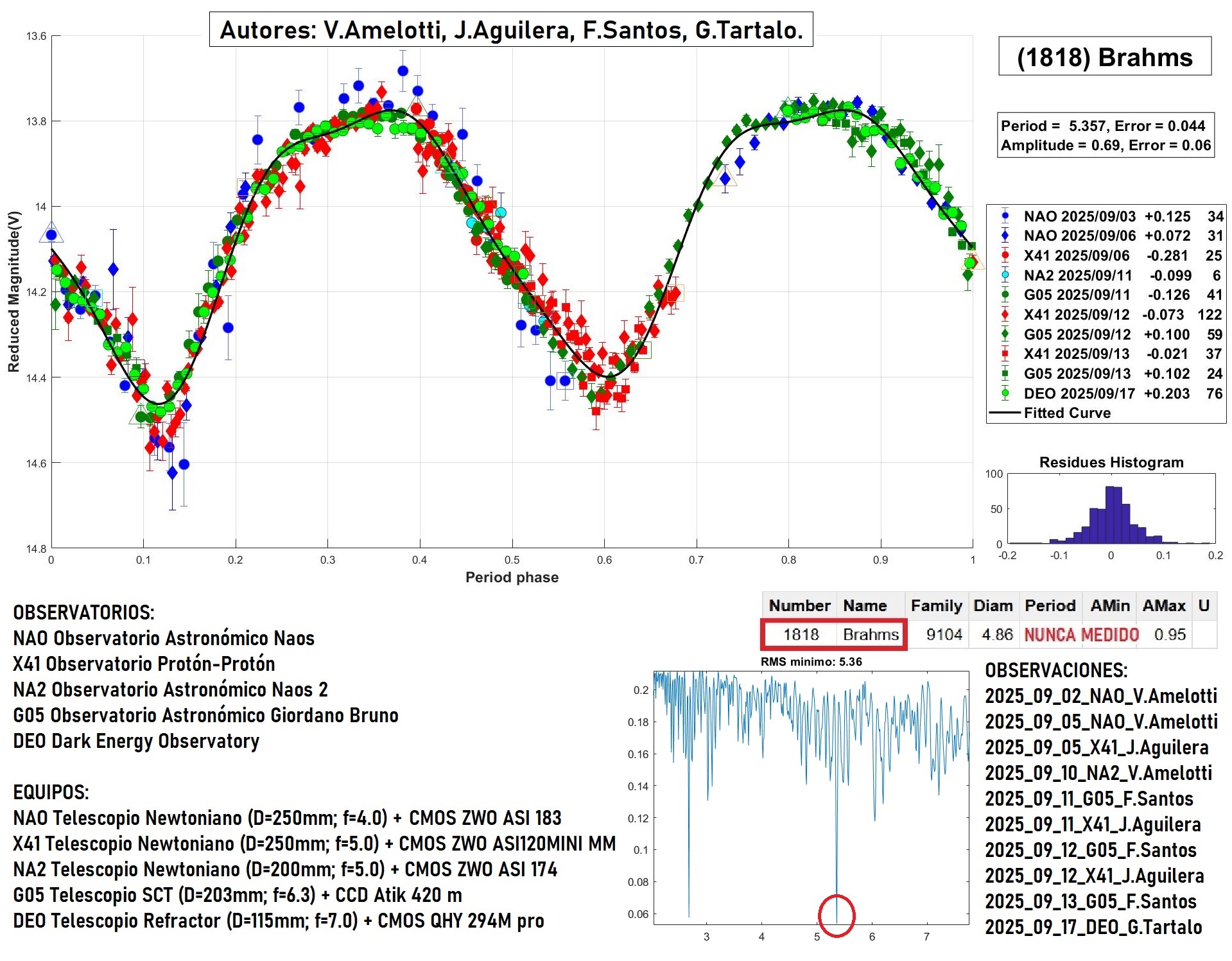Click the Period phase axis label
The height and width of the screenshot is (961, 1232).
[512, 577]
